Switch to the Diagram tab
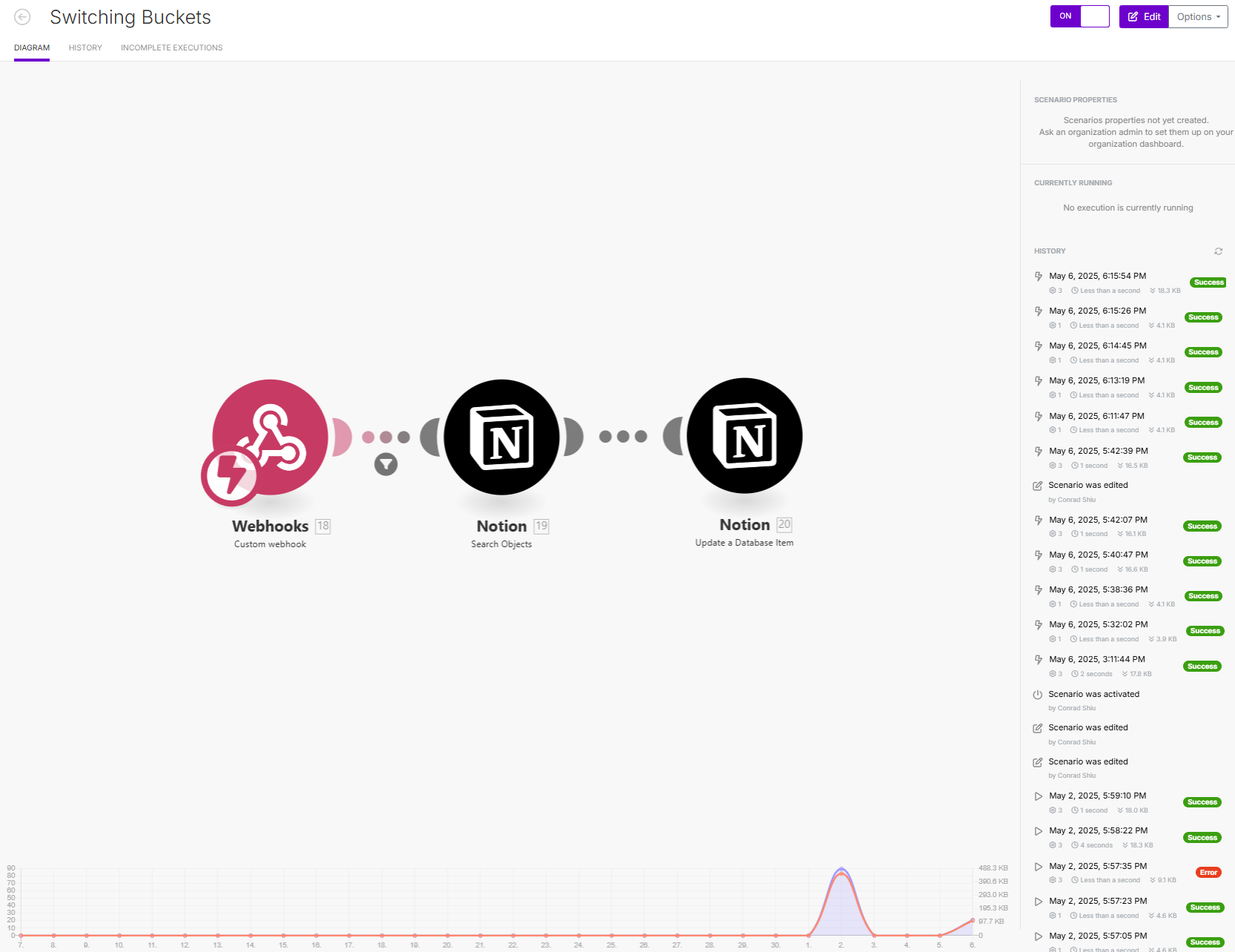Image resolution: width=1235 pixels, height=952 pixels. click(32, 47)
